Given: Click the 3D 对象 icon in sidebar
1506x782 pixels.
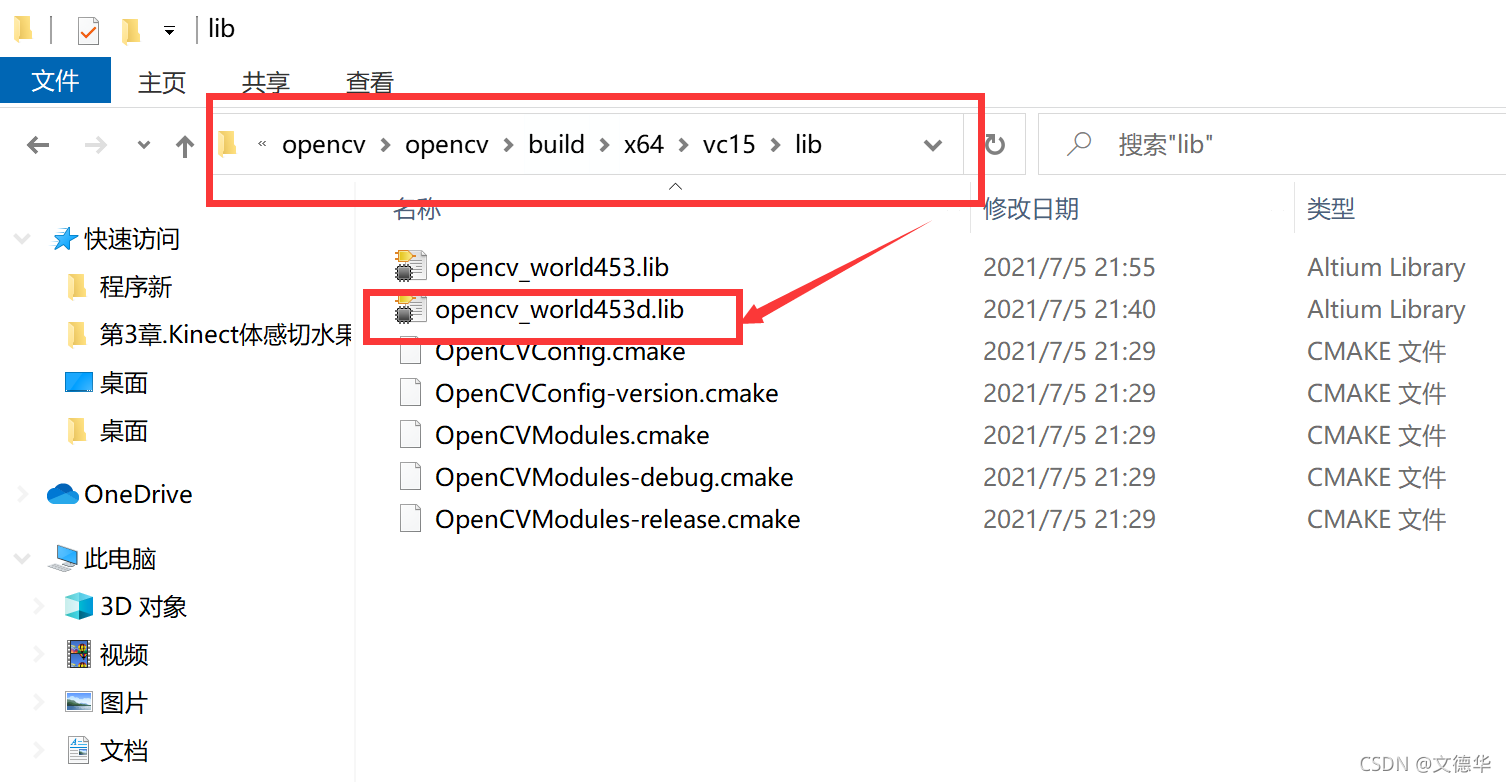Looking at the screenshot, I should 78,606.
